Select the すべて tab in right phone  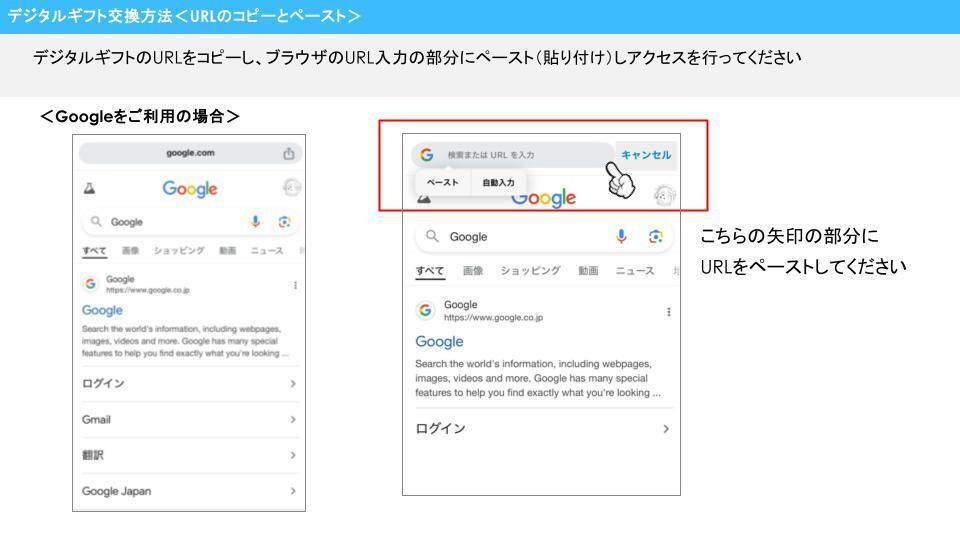tap(430, 271)
